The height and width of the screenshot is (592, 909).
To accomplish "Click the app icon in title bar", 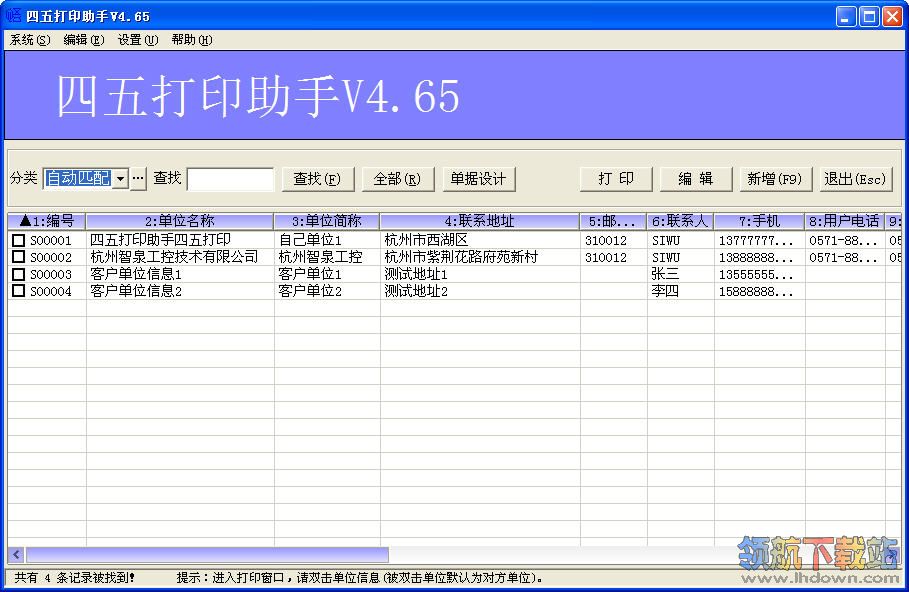I will [13, 16].
